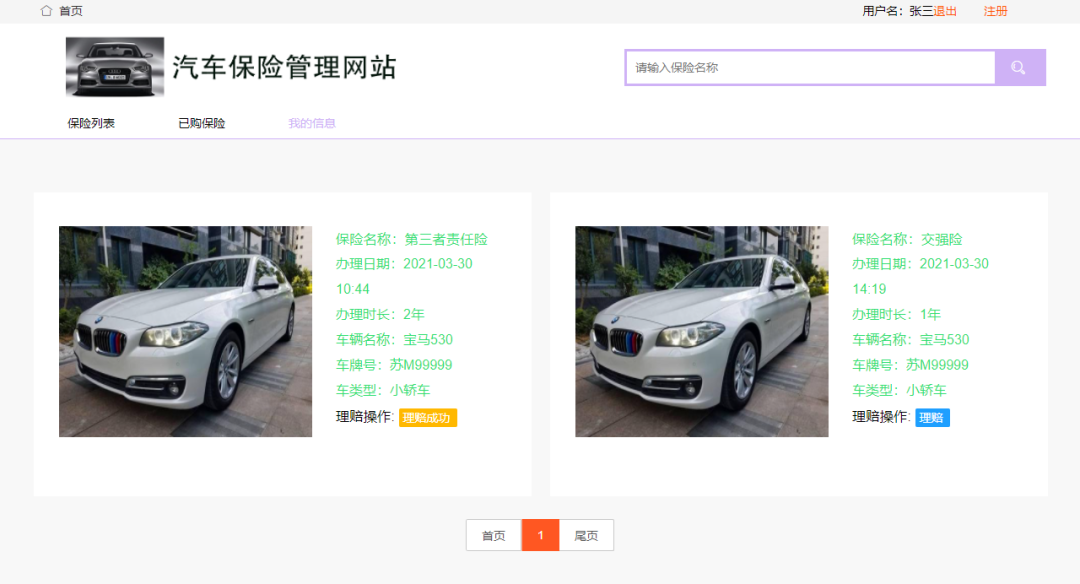Click 首页 pagination button
Screen dimensions: 1080x584
coord(493,535)
